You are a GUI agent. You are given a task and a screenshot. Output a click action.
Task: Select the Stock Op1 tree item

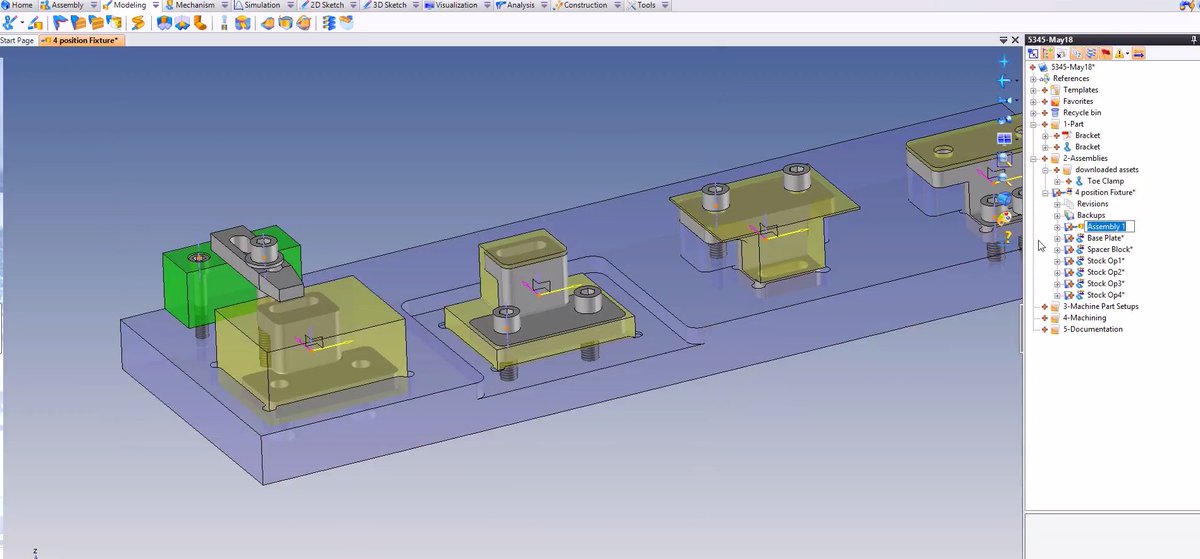pyautogui.click(x=1106, y=261)
